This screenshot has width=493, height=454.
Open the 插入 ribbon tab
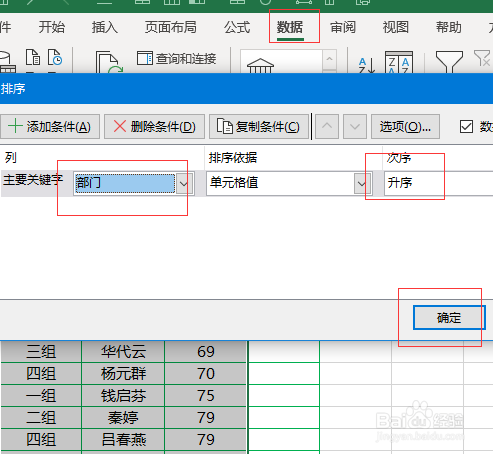[105, 27]
